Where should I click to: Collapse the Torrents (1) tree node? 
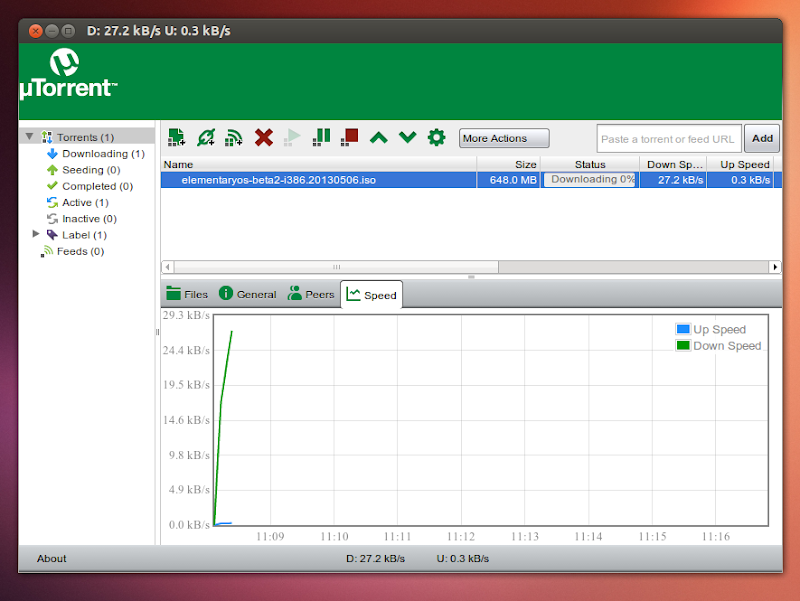[30, 137]
